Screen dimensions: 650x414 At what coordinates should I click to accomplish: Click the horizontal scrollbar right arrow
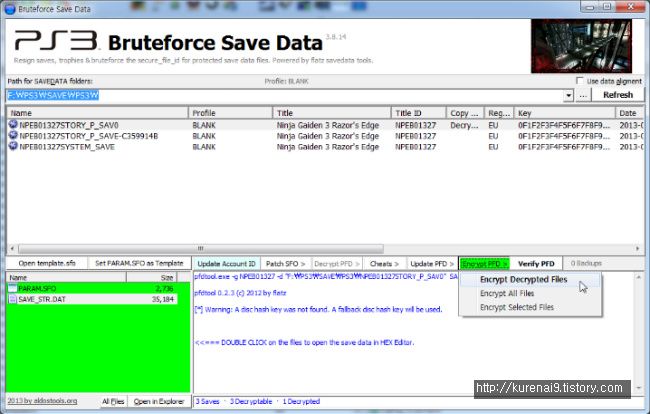coord(638,248)
